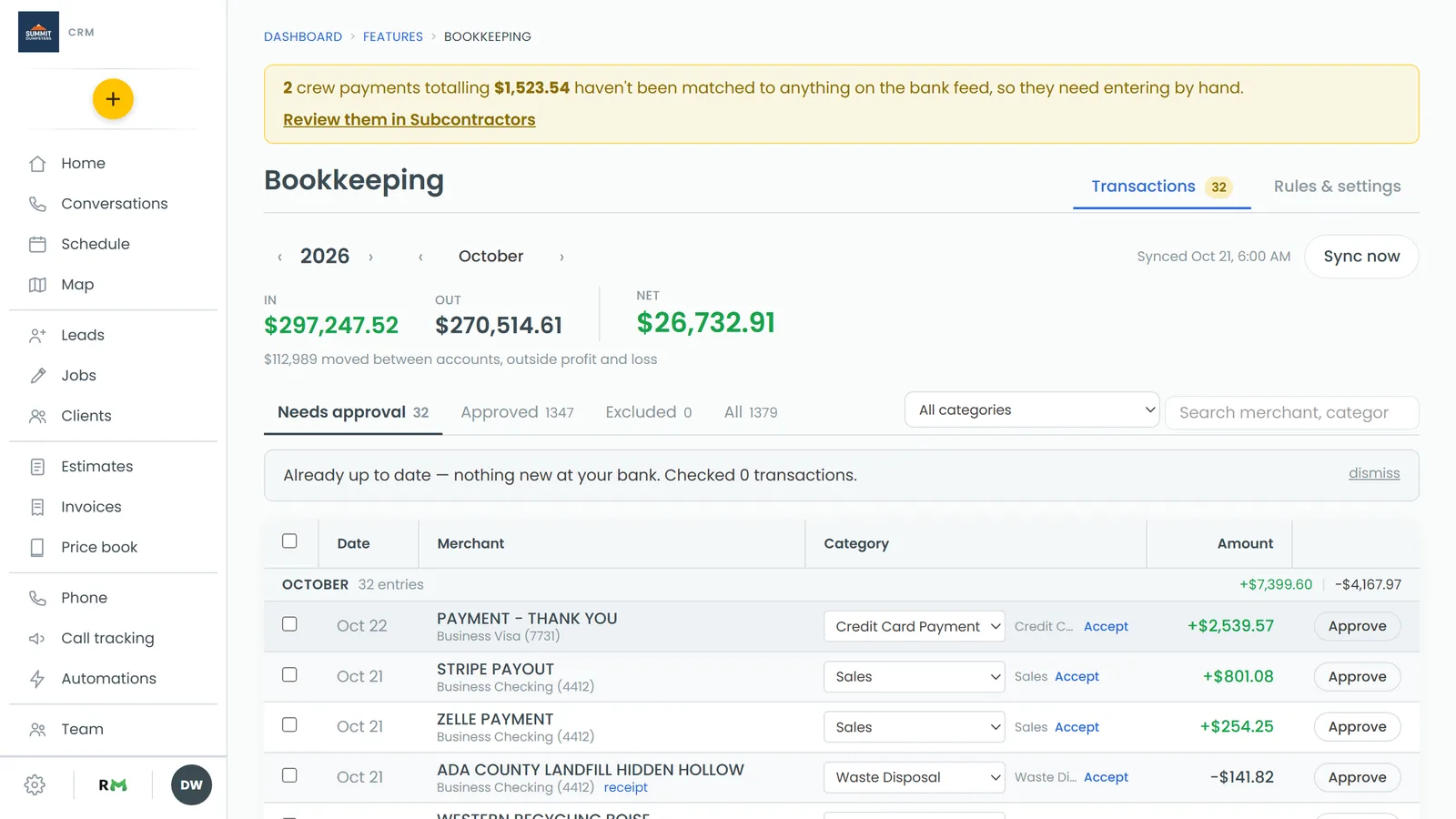Click the yellow plus create button
Screen dimensions: 1456x819
click(113, 99)
